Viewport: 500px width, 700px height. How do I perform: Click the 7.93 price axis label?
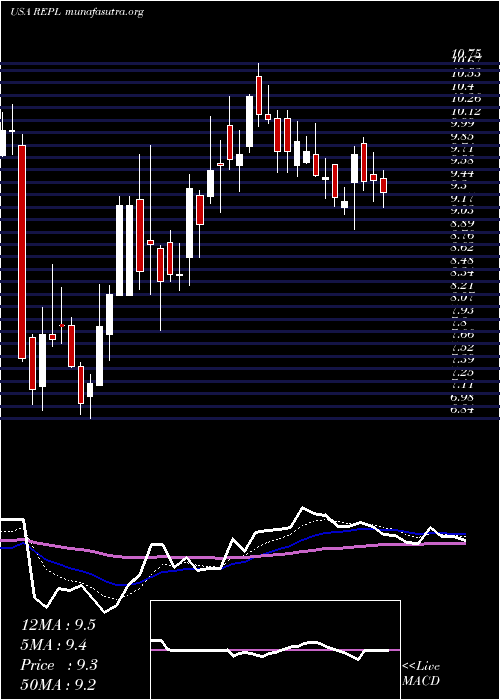tap(464, 310)
